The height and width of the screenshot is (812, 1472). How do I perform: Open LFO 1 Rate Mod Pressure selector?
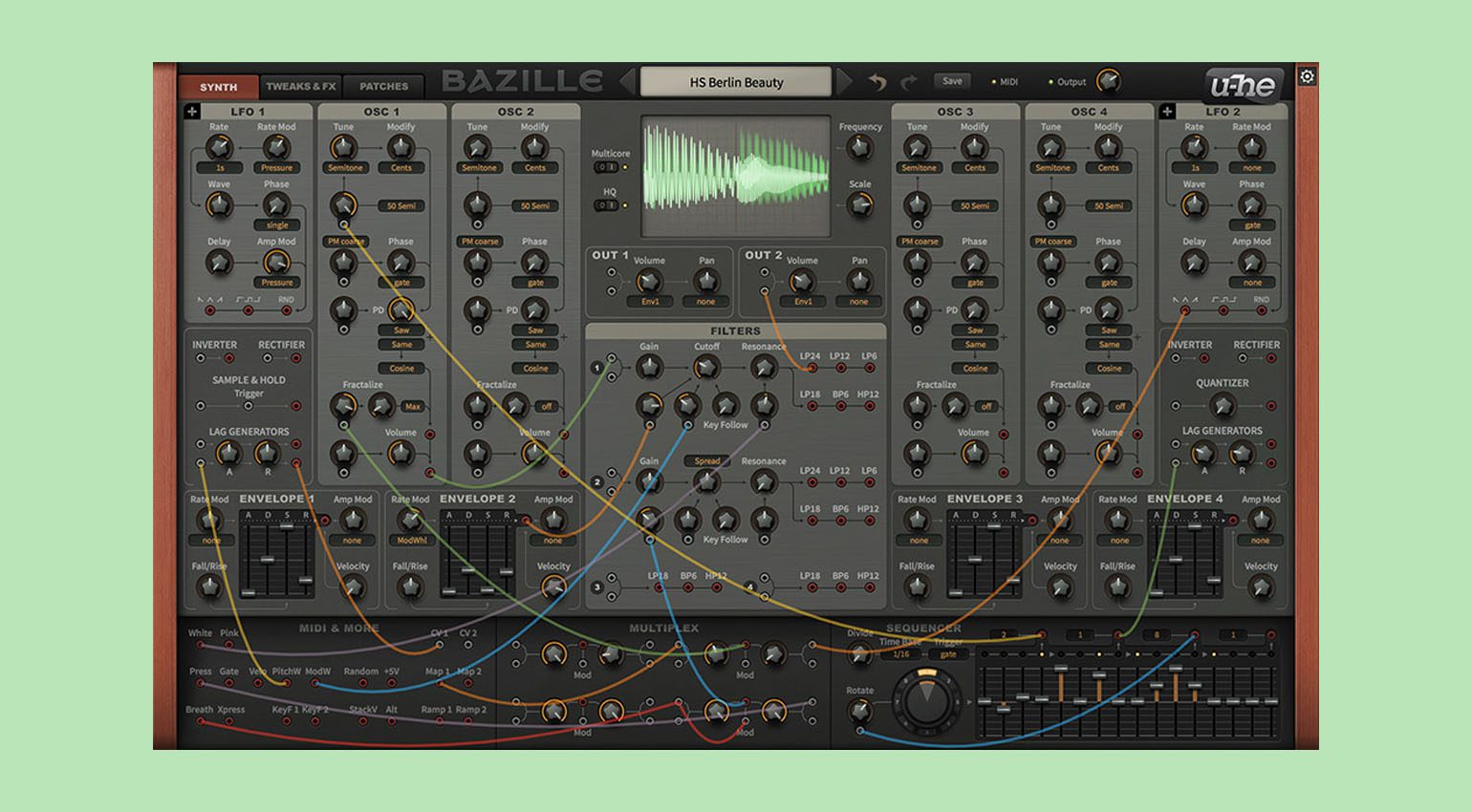(277, 168)
